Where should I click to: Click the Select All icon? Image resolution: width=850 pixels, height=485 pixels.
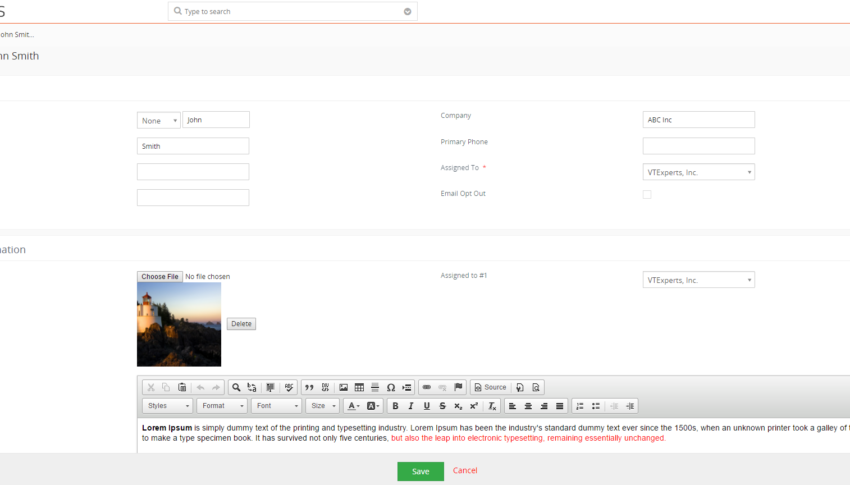[270, 387]
